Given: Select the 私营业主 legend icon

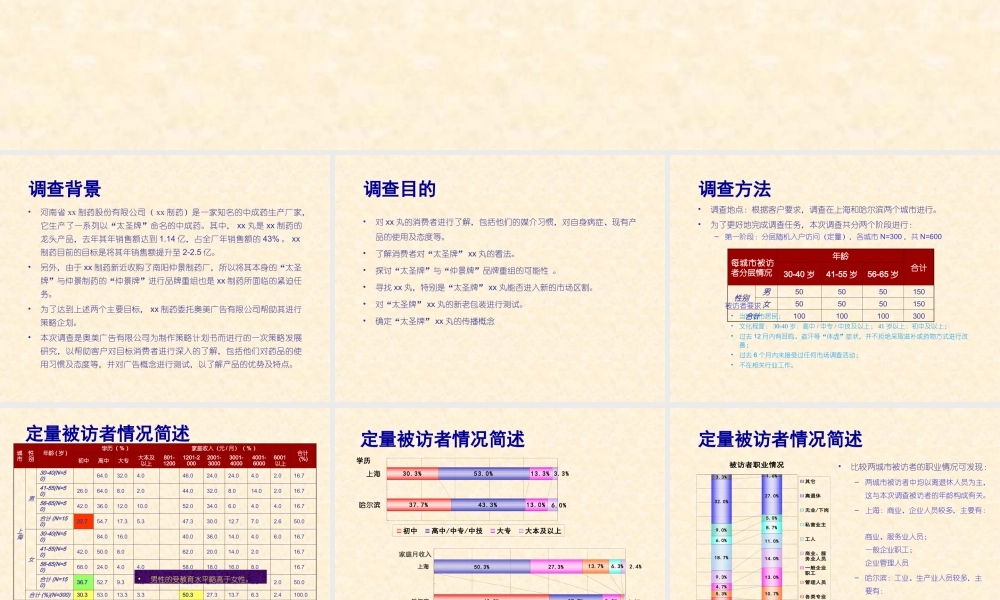Looking at the screenshot, I should (x=801, y=524).
